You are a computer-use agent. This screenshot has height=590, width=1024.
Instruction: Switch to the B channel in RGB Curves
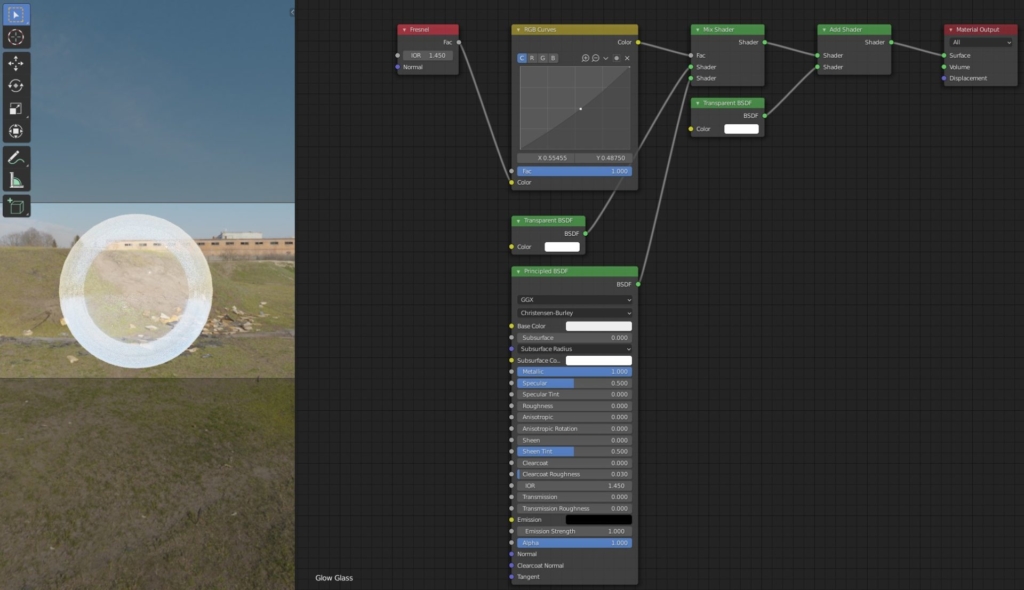[x=553, y=58]
